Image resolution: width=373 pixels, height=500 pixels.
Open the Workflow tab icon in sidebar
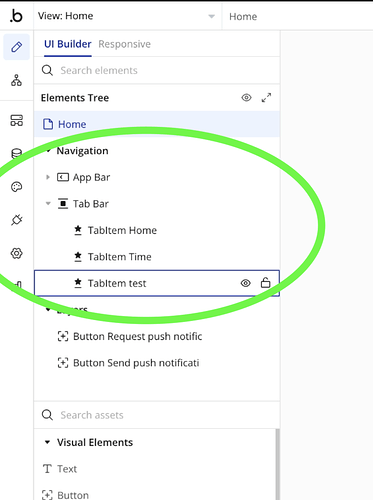point(16,80)
